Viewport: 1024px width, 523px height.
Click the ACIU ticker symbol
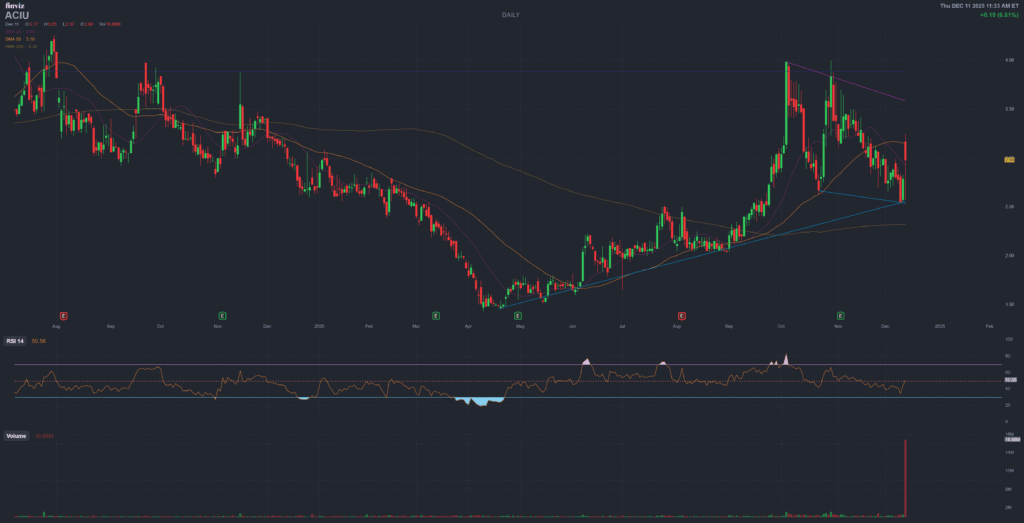tap(18, 15)
